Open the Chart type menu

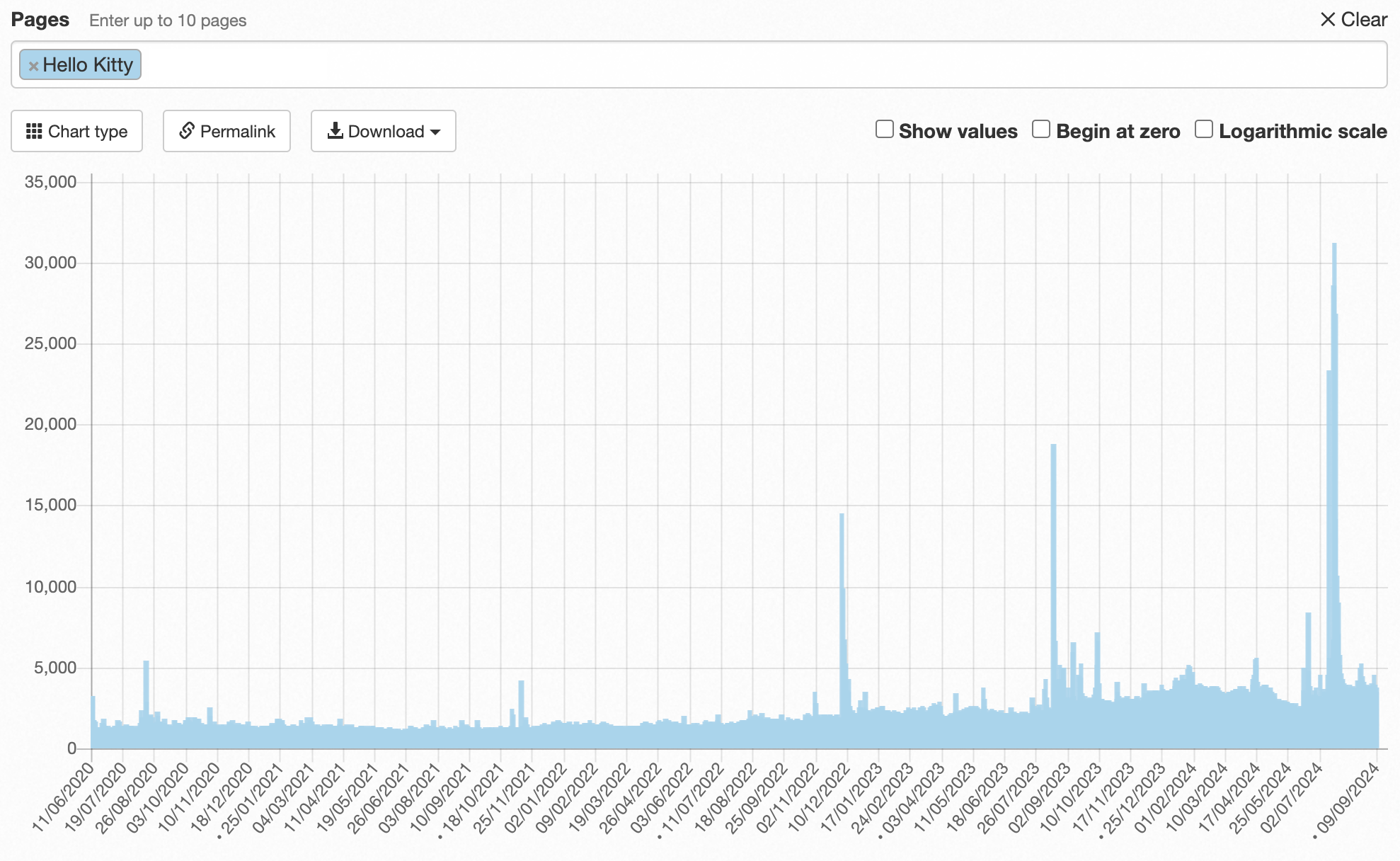88,132
